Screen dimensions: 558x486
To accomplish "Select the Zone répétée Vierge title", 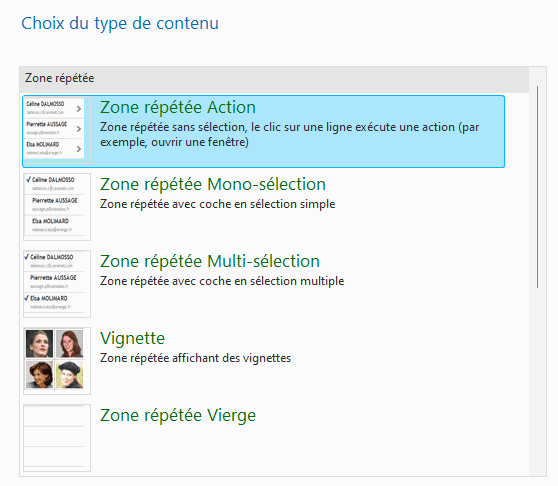I will (x=178, y=415).
